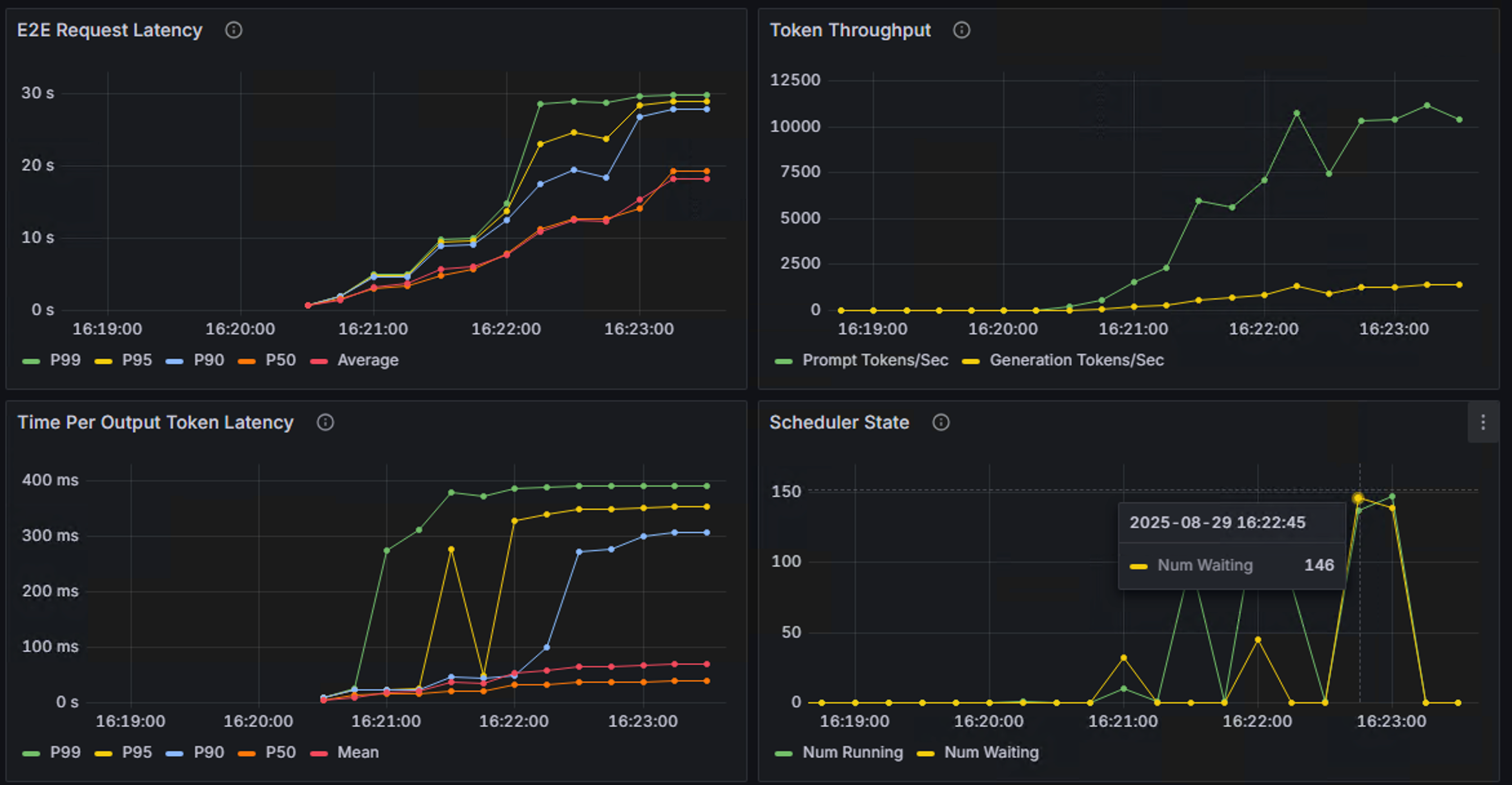1512x785 pixels.
Task: Open the E2E Request Latency panel title menu
Action: pyautogui.click(x=109, y=30)
